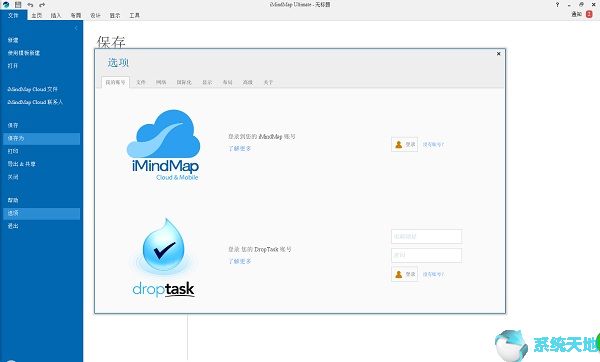Switch to the 关于 options tab
This screenshot has width=600, height=362.
(x=268, y=82)
